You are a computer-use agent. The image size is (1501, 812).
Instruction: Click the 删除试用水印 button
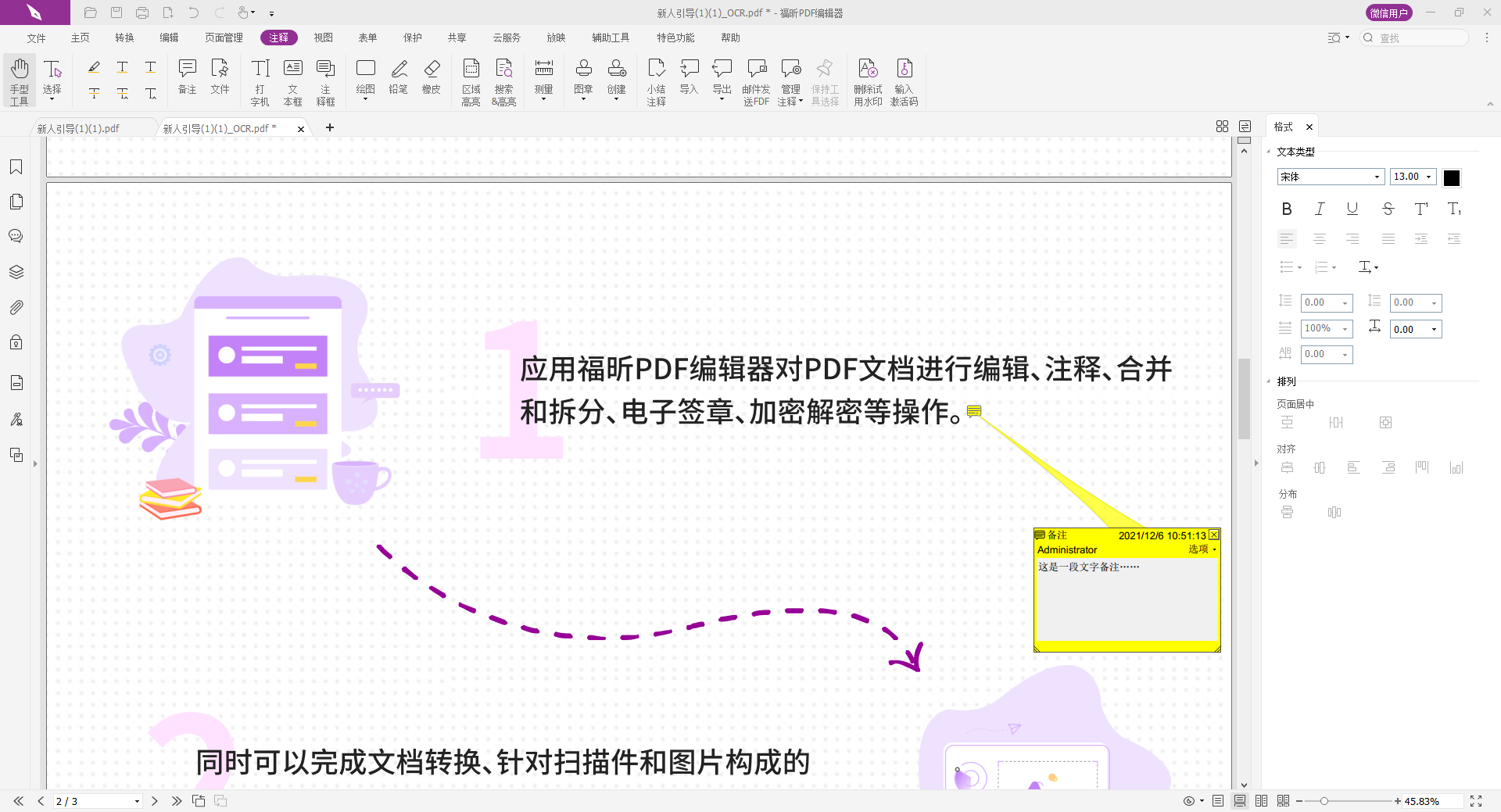868,80
